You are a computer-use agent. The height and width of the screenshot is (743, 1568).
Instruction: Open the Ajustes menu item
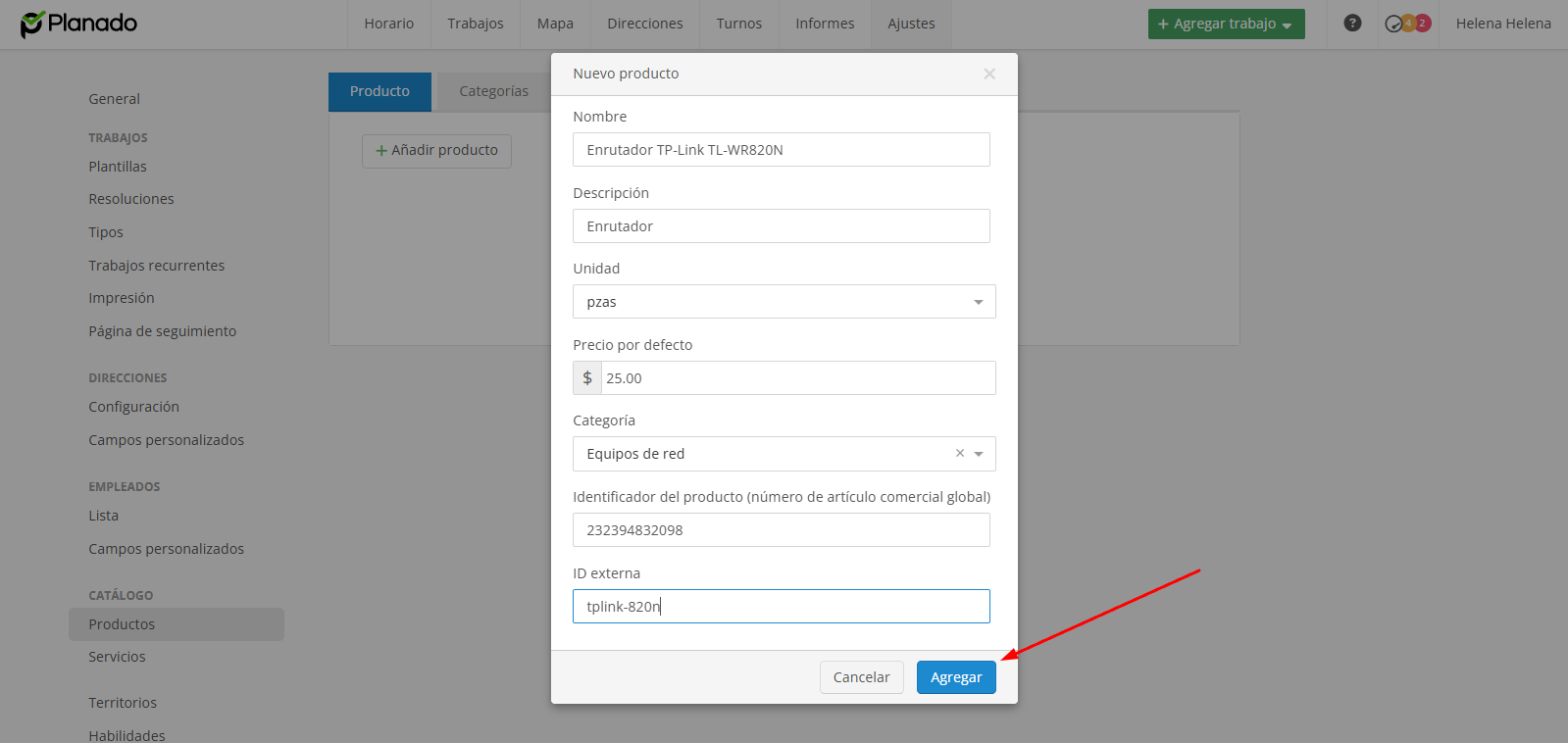pyautogui.click(x=912, y=24)
